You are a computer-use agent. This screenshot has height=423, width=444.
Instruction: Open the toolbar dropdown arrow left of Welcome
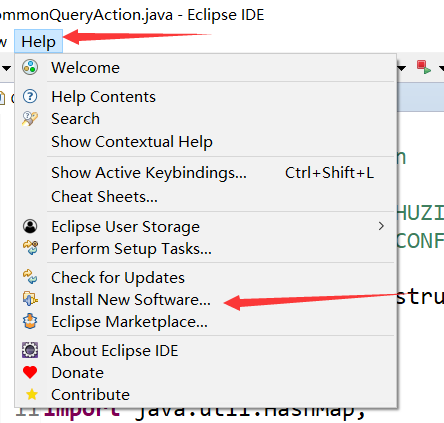(x=6, y=68)
